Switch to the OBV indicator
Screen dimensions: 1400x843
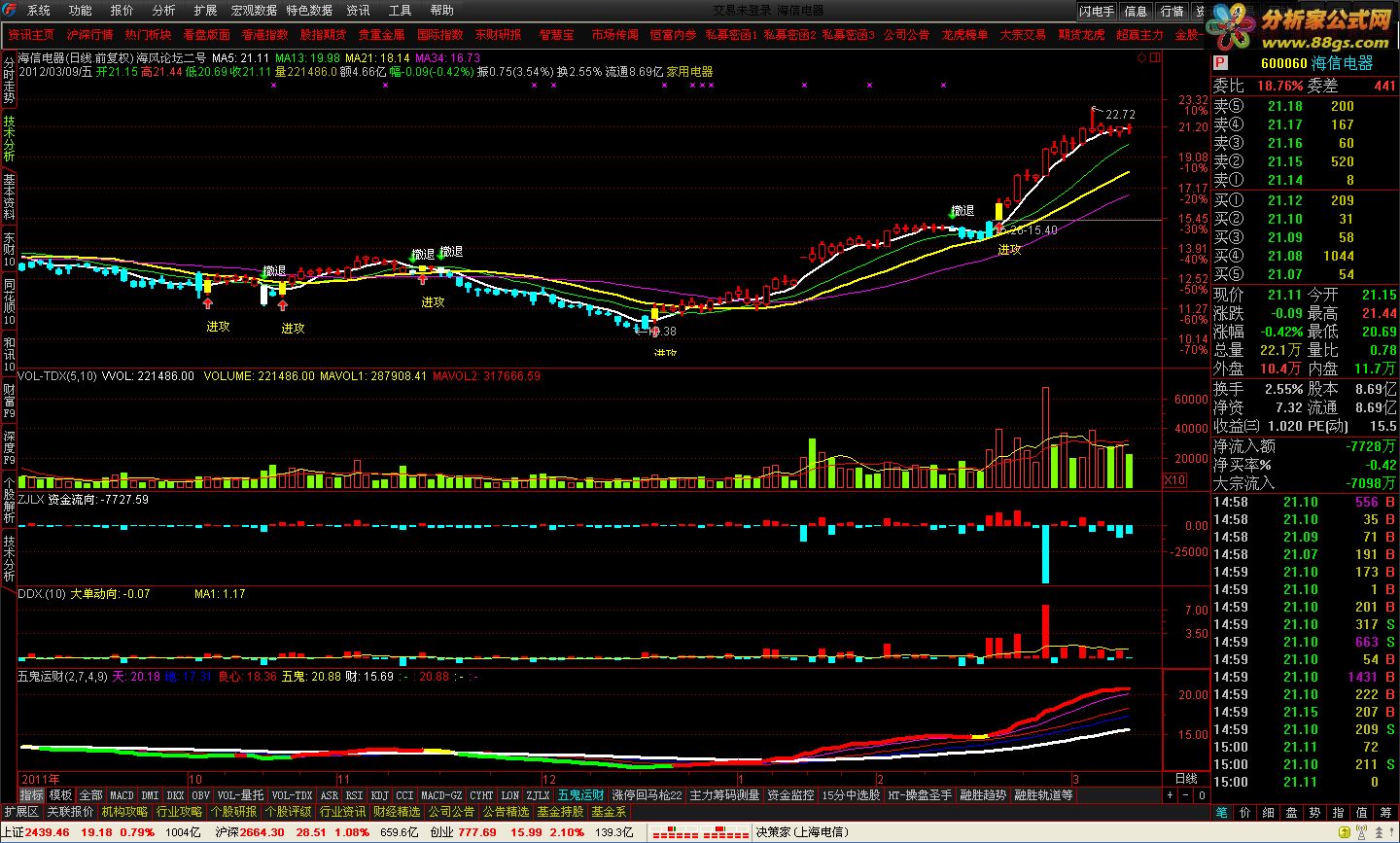[200, 795]
